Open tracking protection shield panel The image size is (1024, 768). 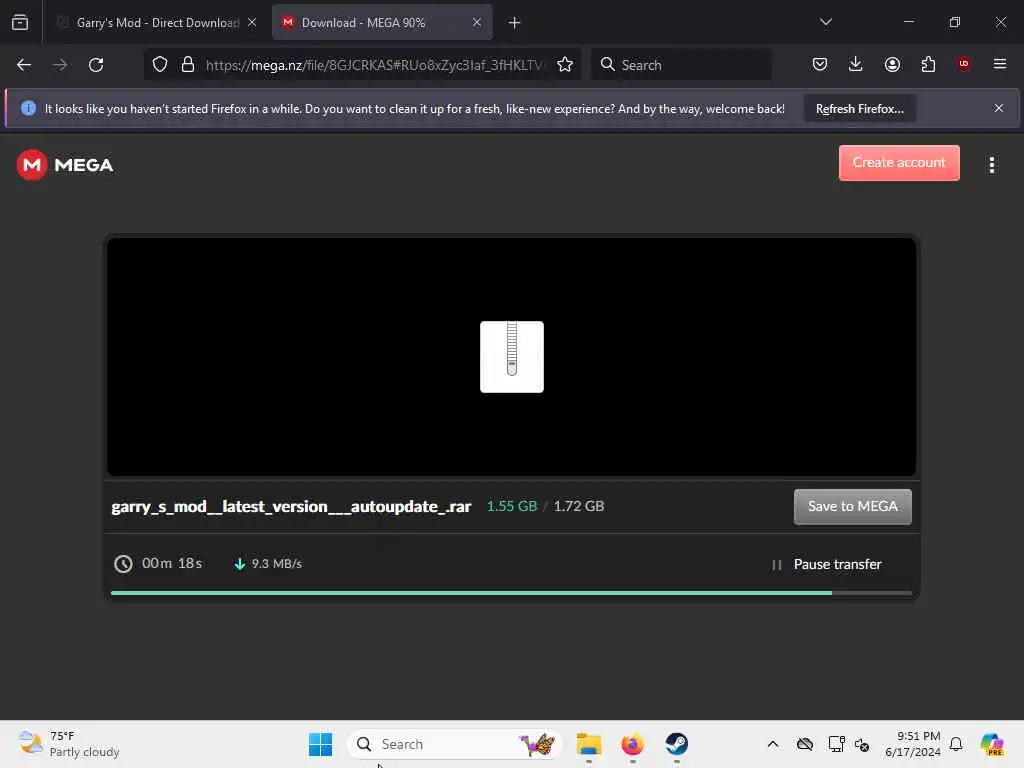coord(160,64)
